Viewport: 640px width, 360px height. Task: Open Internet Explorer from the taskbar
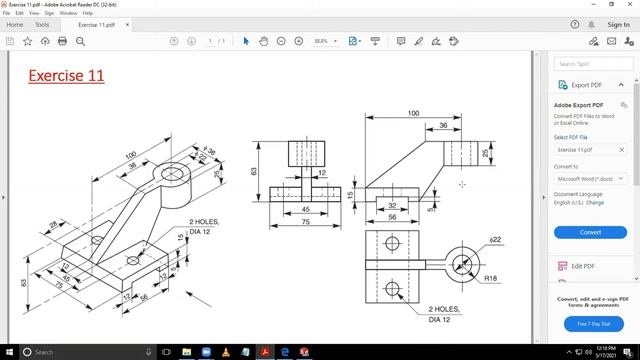tap(285, 352)
